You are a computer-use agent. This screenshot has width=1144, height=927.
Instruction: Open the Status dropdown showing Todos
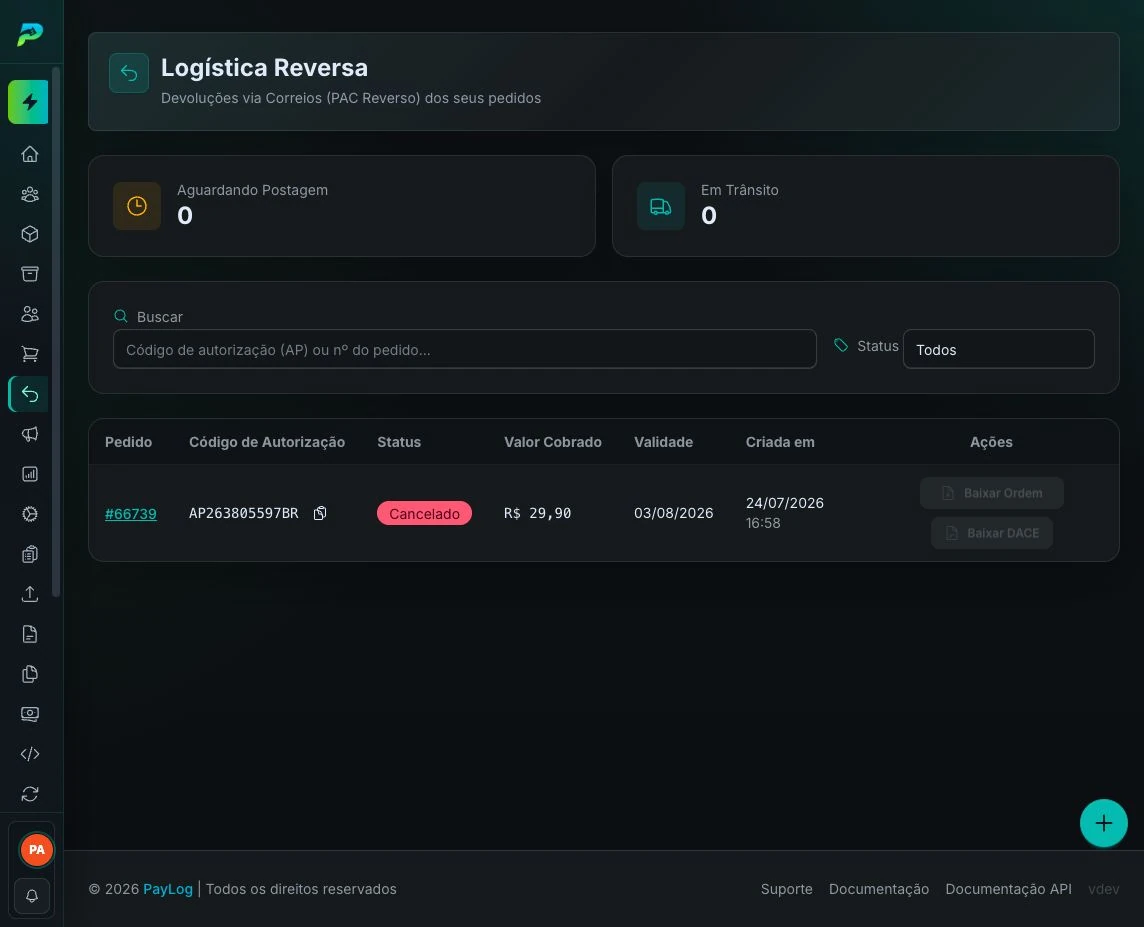point(998,349)
